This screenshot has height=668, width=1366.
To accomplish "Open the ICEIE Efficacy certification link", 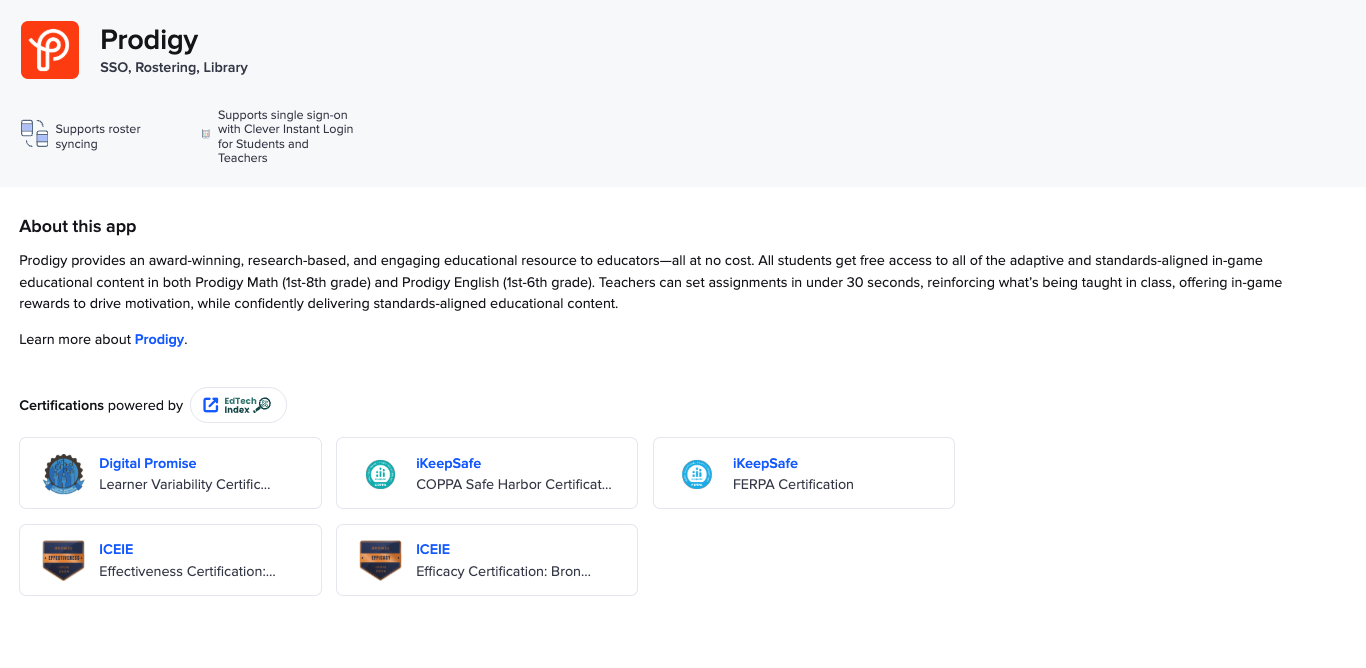I will 433,549.
